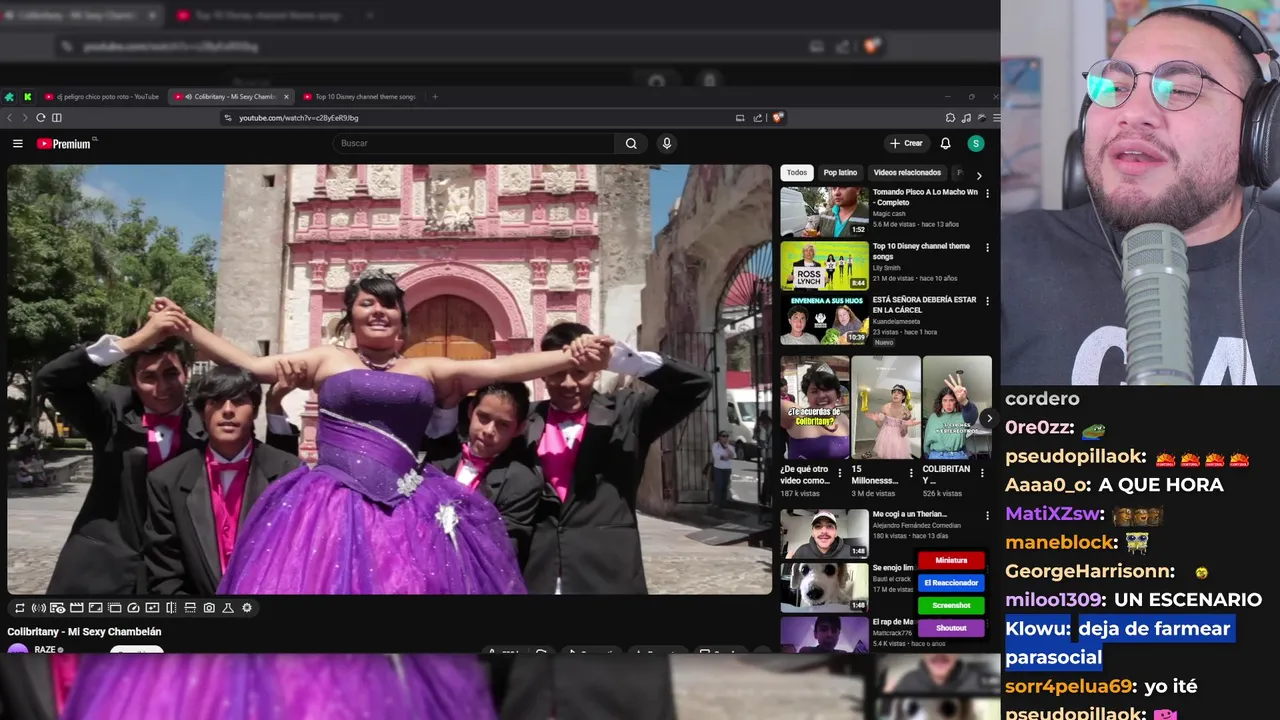Click the YouTube Buscar search field

[474, 143]
